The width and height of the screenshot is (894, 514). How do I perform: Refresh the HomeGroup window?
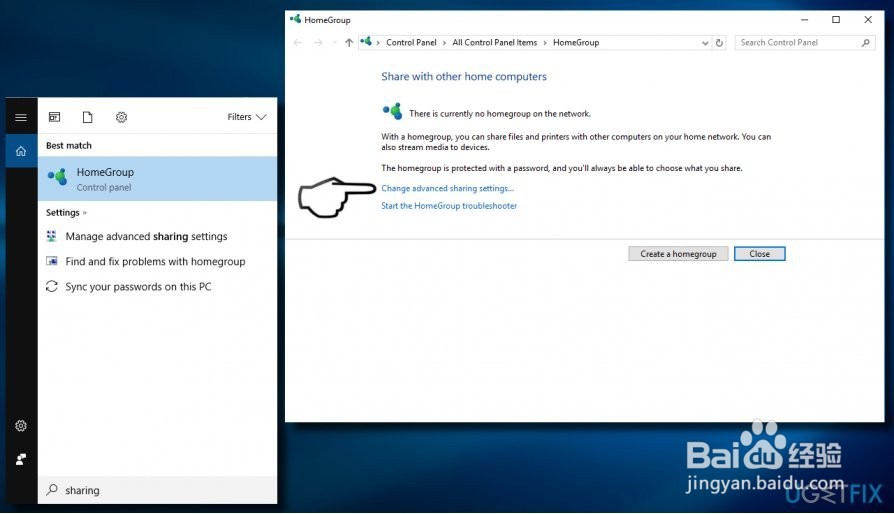pos(720,43)
